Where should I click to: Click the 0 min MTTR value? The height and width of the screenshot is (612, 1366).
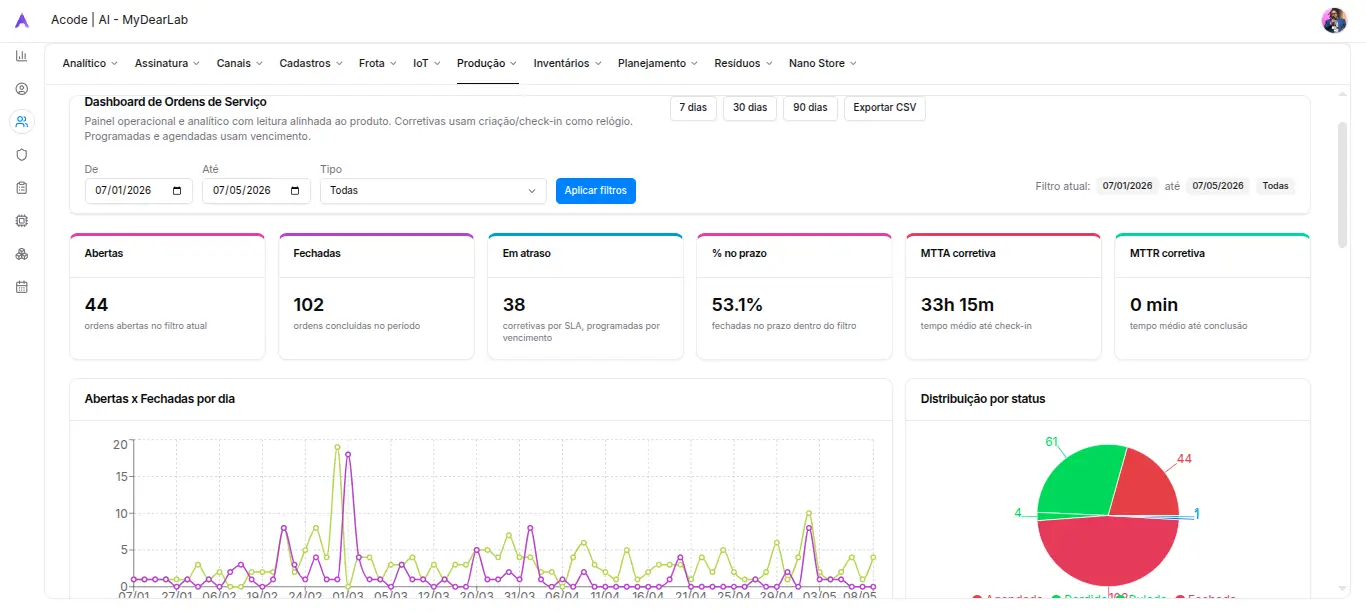pyautogui.click(x=1154, y=305)
